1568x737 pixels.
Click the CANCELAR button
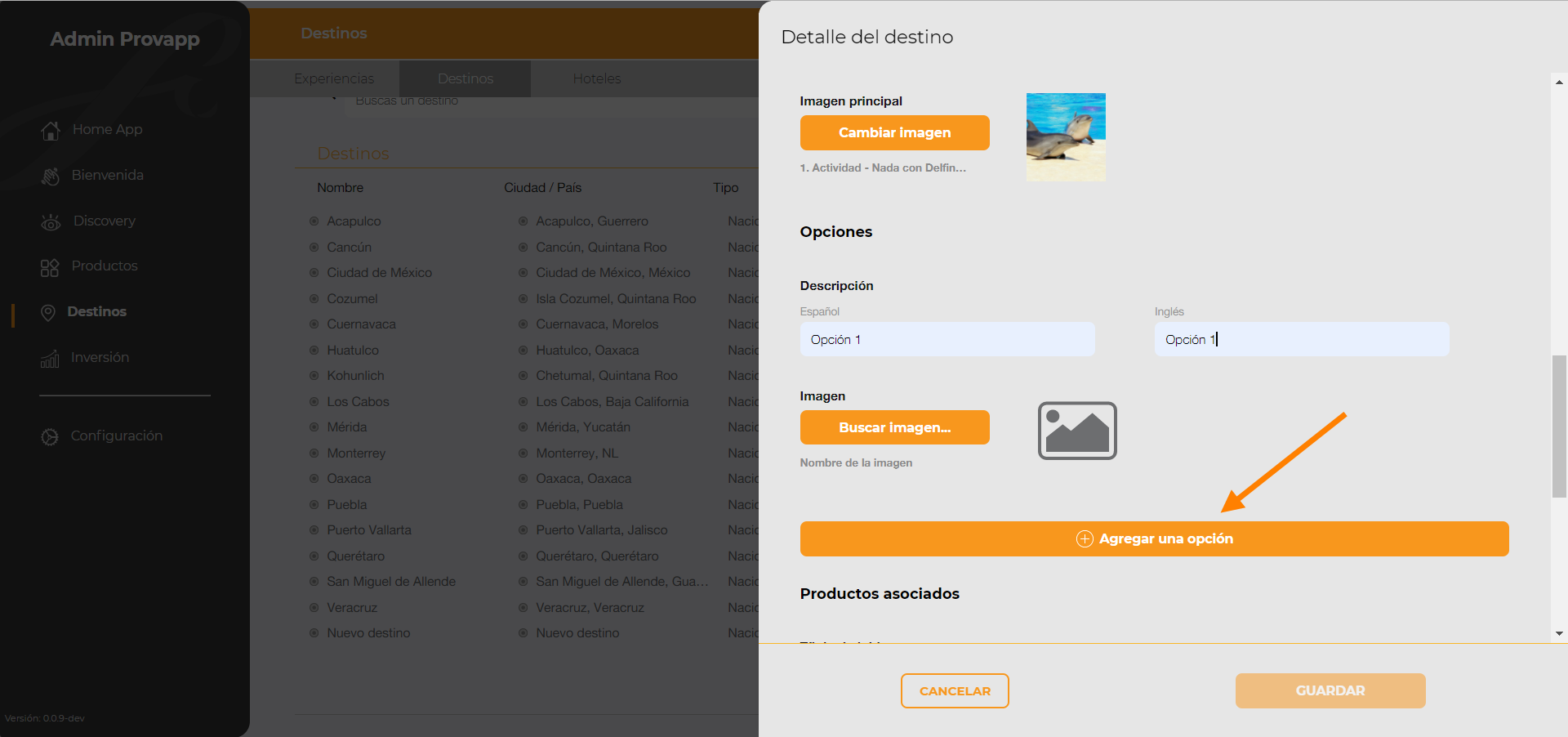point(955,690)
